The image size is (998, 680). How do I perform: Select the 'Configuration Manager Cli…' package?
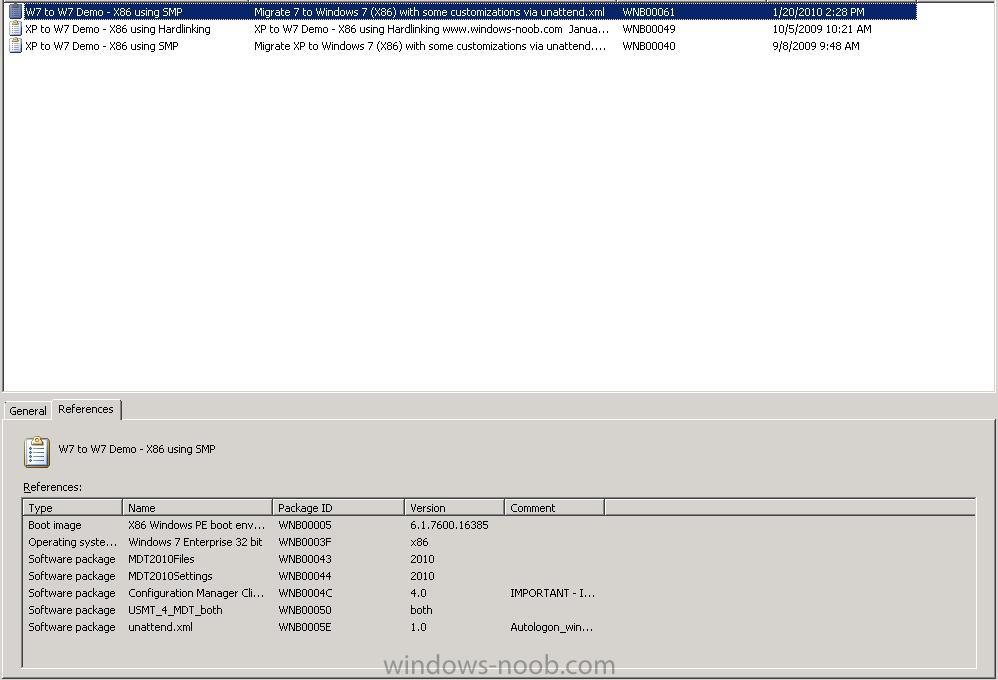[195, 593]
